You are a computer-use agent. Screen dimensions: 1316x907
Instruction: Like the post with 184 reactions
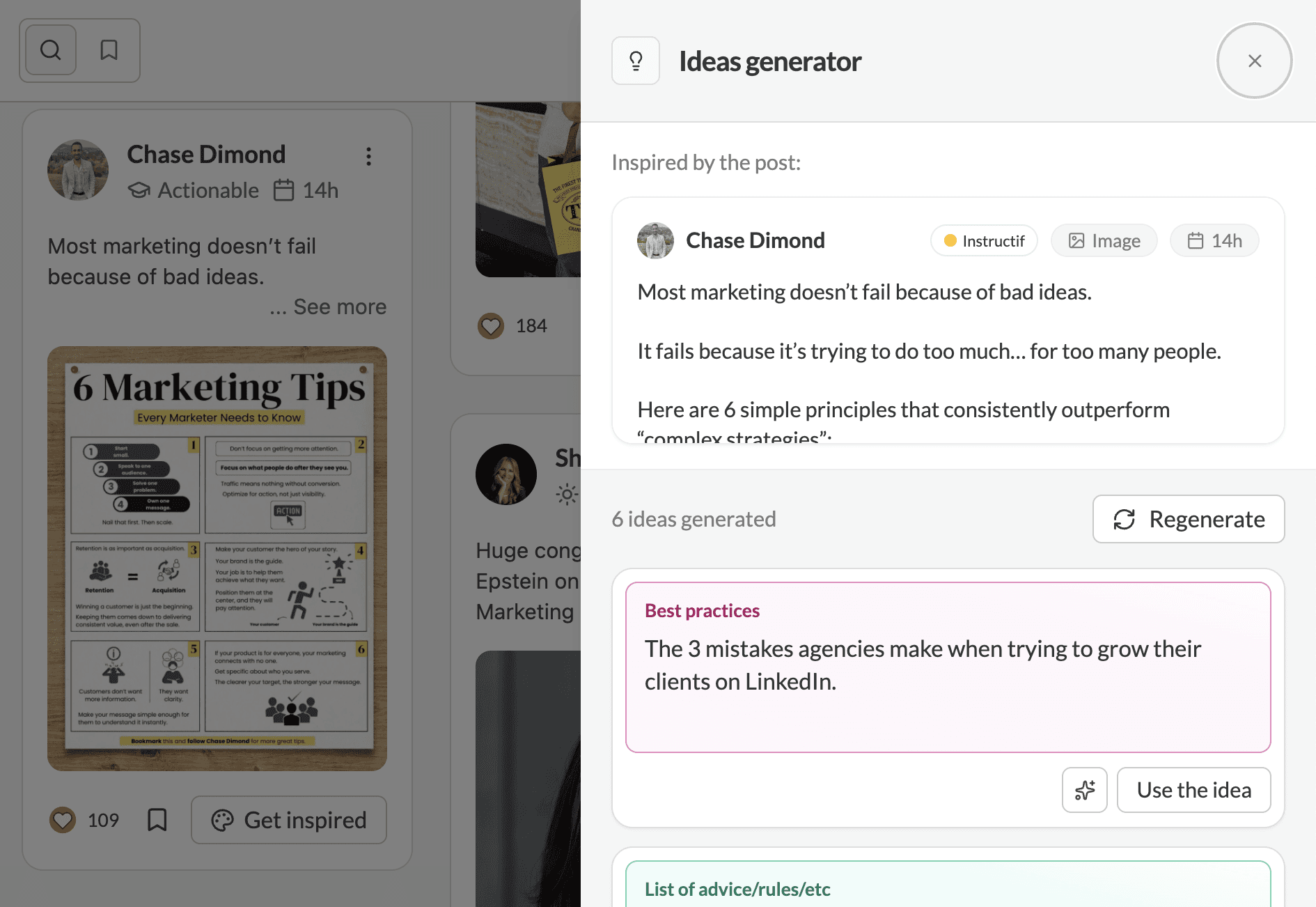coord(491,326)
